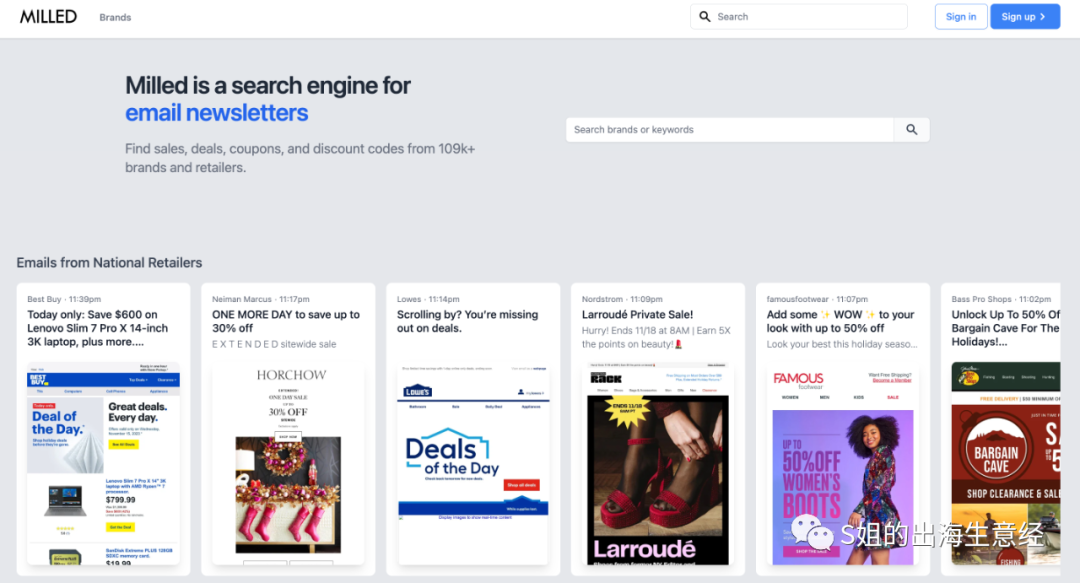
Task: Click the Sign up button
Action: click(1024, 17)
